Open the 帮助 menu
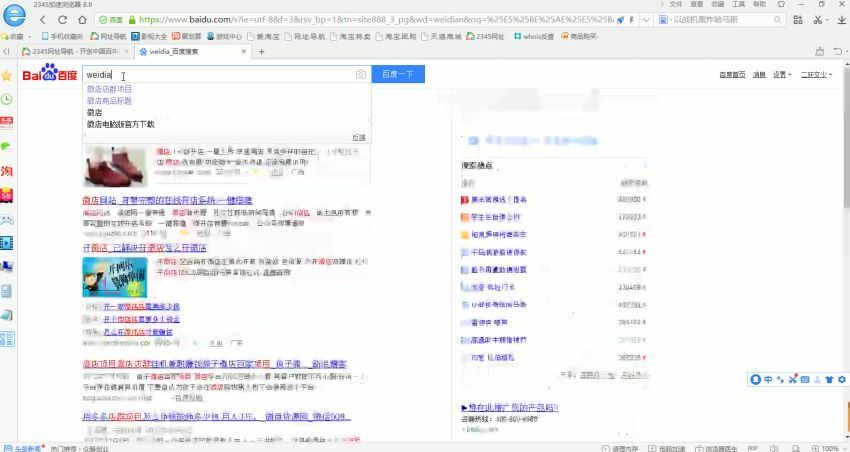This screenshot has width=850, height=452. point(760,4)
